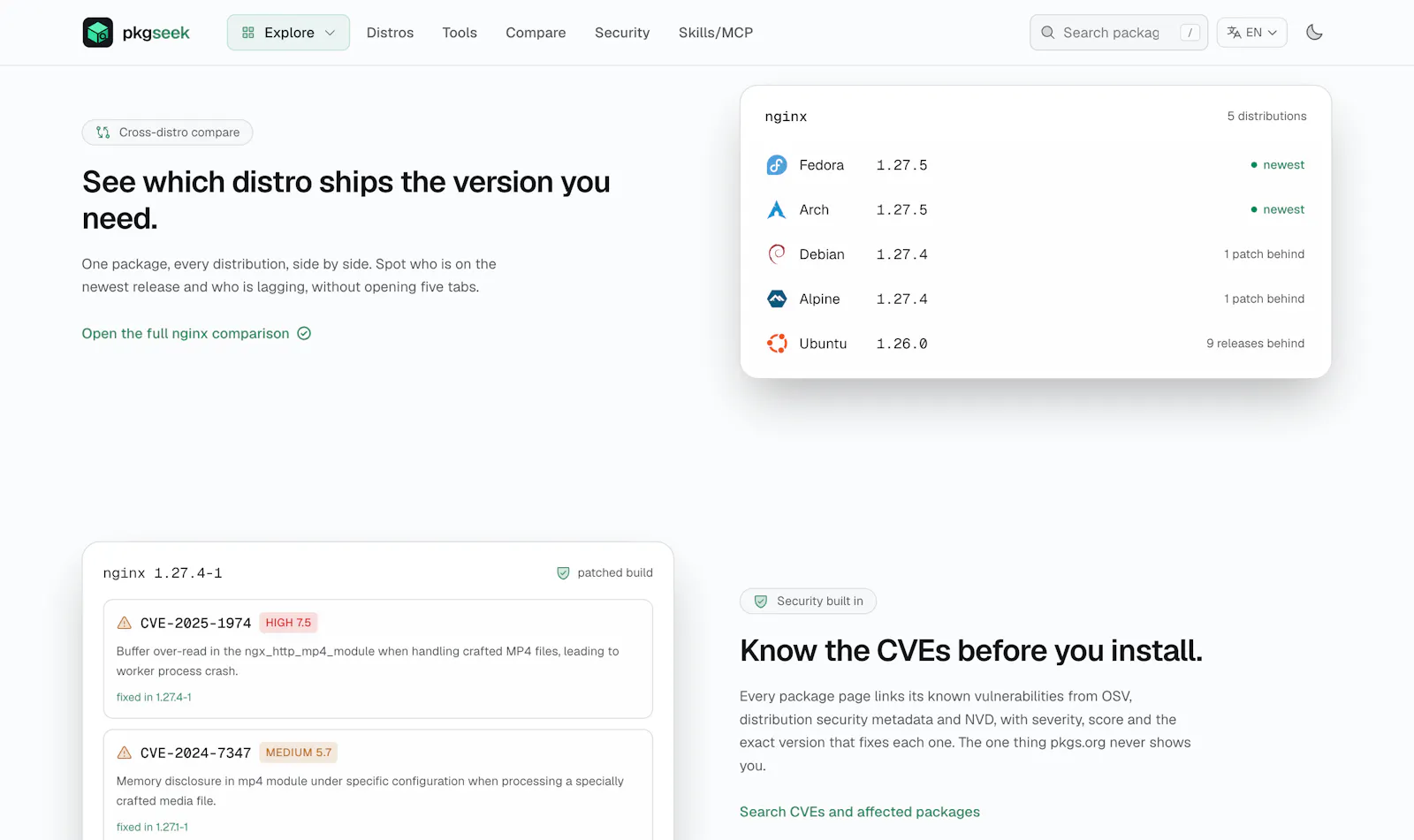Click the patched build shield icon
The width and height of the screenshot is (1414, 840).
point(563,573)
